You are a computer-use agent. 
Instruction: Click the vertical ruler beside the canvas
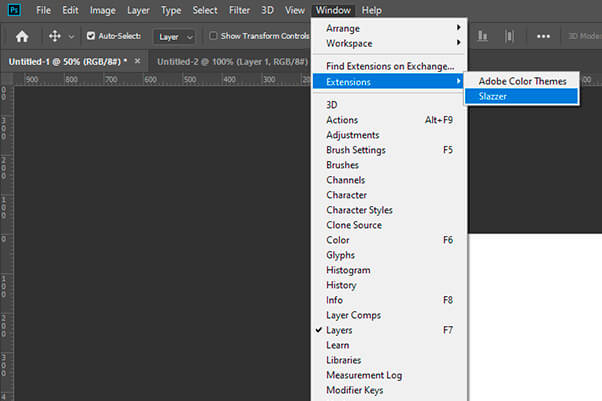[7, 243]
